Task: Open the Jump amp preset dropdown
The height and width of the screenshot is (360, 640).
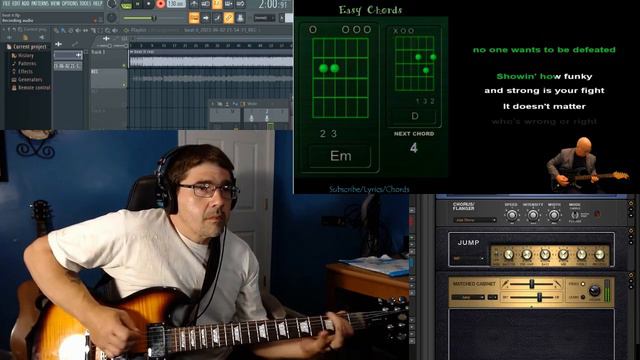Action: [468, 258]
